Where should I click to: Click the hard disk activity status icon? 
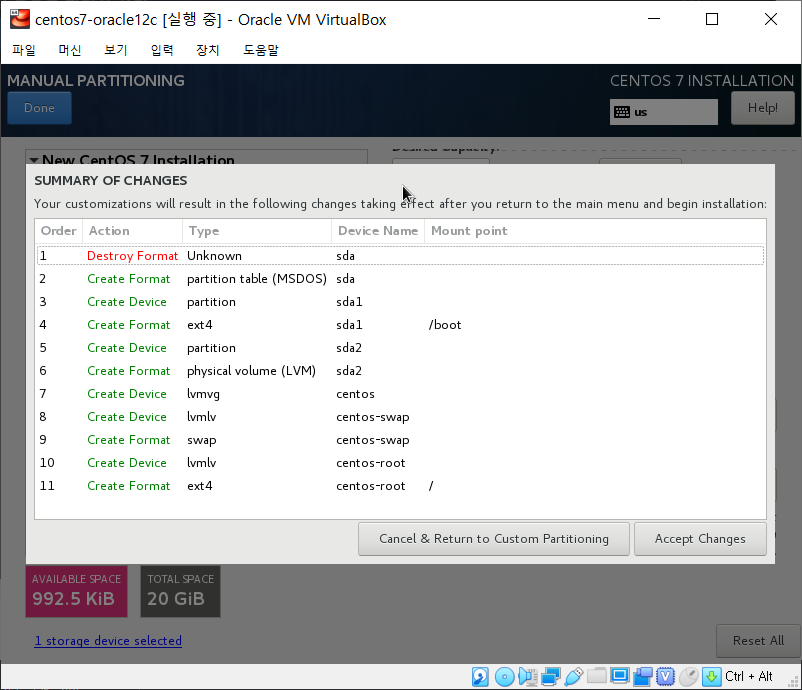coord(480,677)
